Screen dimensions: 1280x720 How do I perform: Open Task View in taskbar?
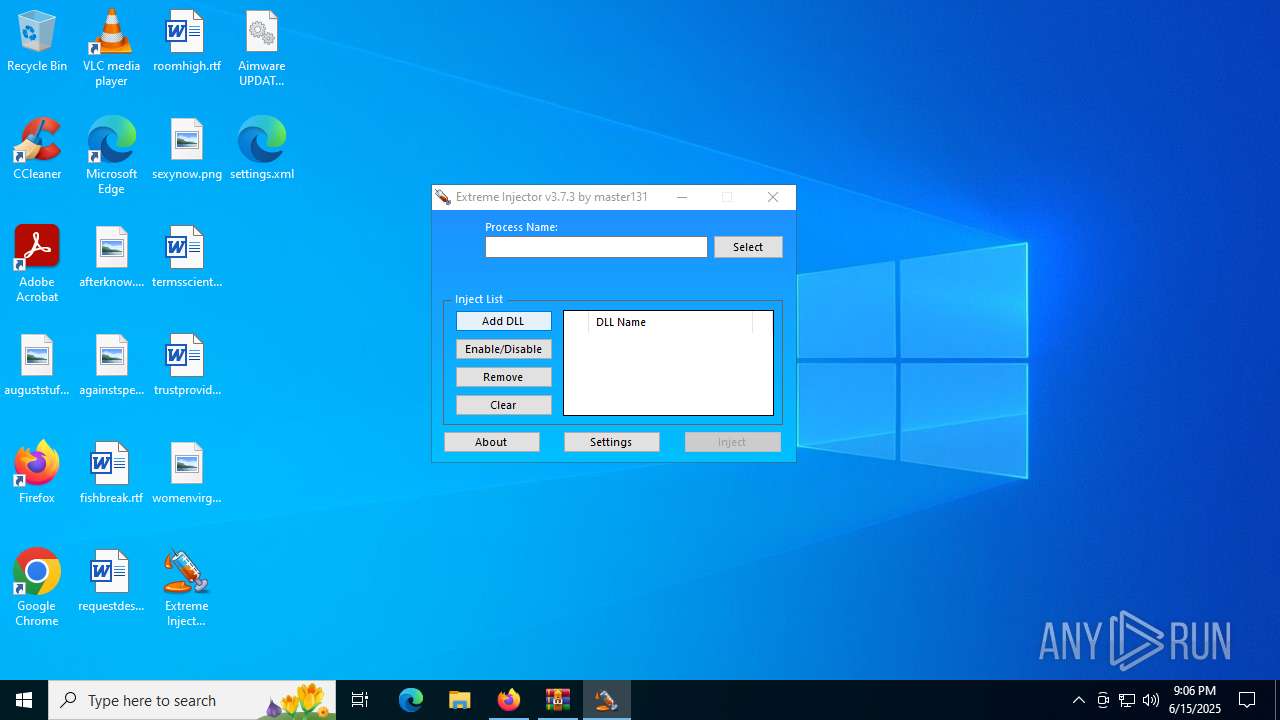click(x=360, y=700)
